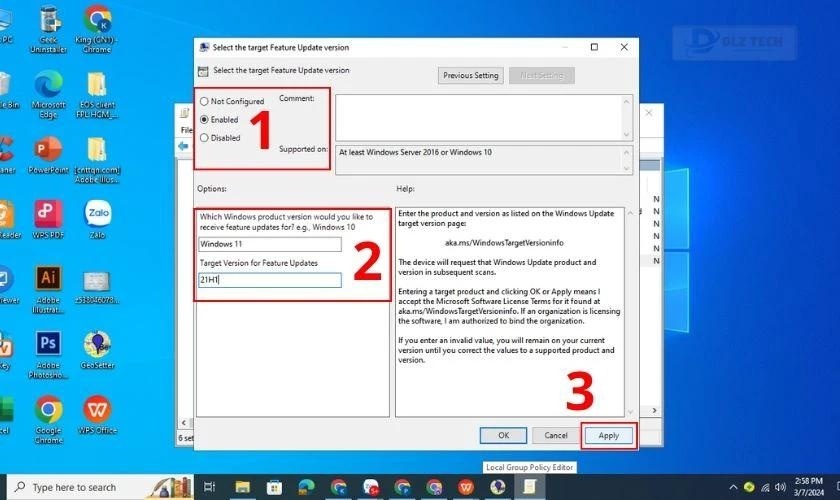Select the 2538046078 desktop file
The image size is (840, 500).
tap(97, 287)
